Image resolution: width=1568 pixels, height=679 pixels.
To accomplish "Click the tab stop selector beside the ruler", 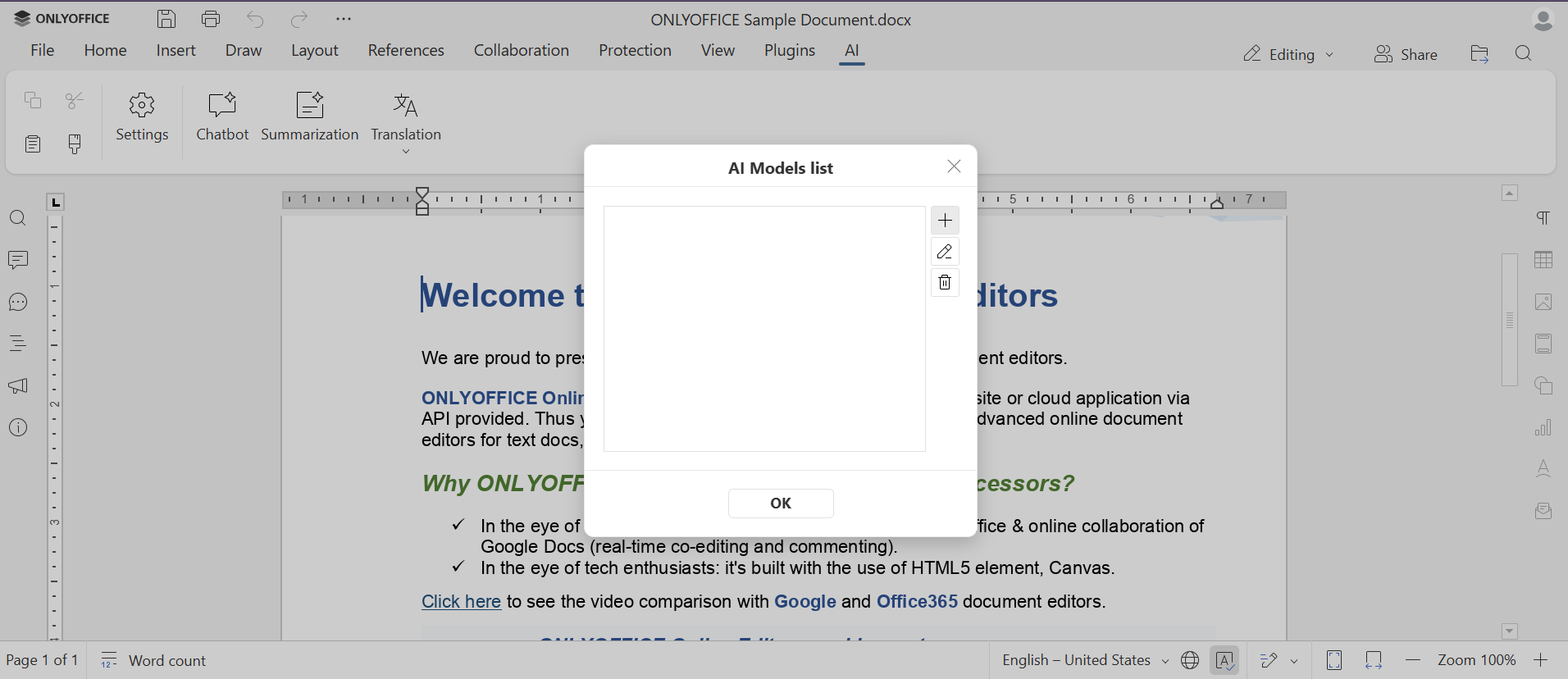I will 56,202.
